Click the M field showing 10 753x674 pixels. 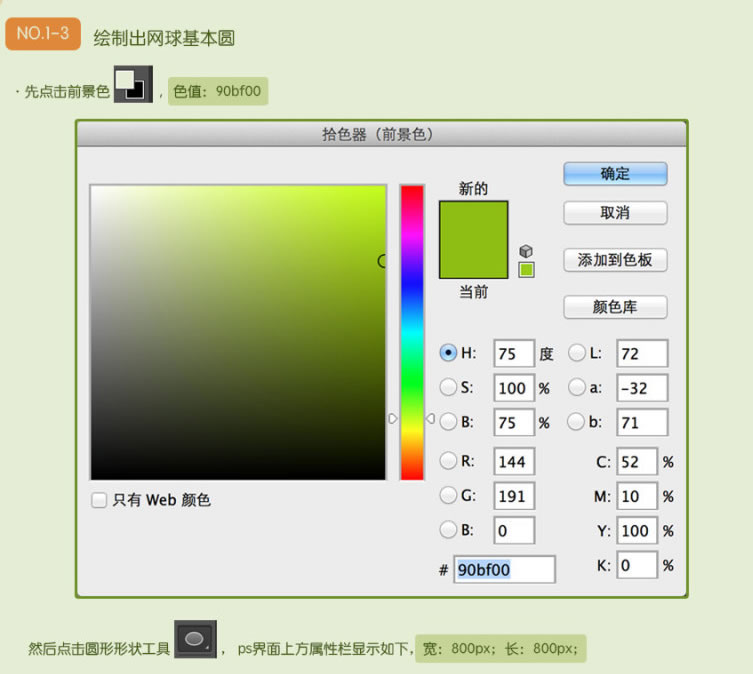coord(637,496)
